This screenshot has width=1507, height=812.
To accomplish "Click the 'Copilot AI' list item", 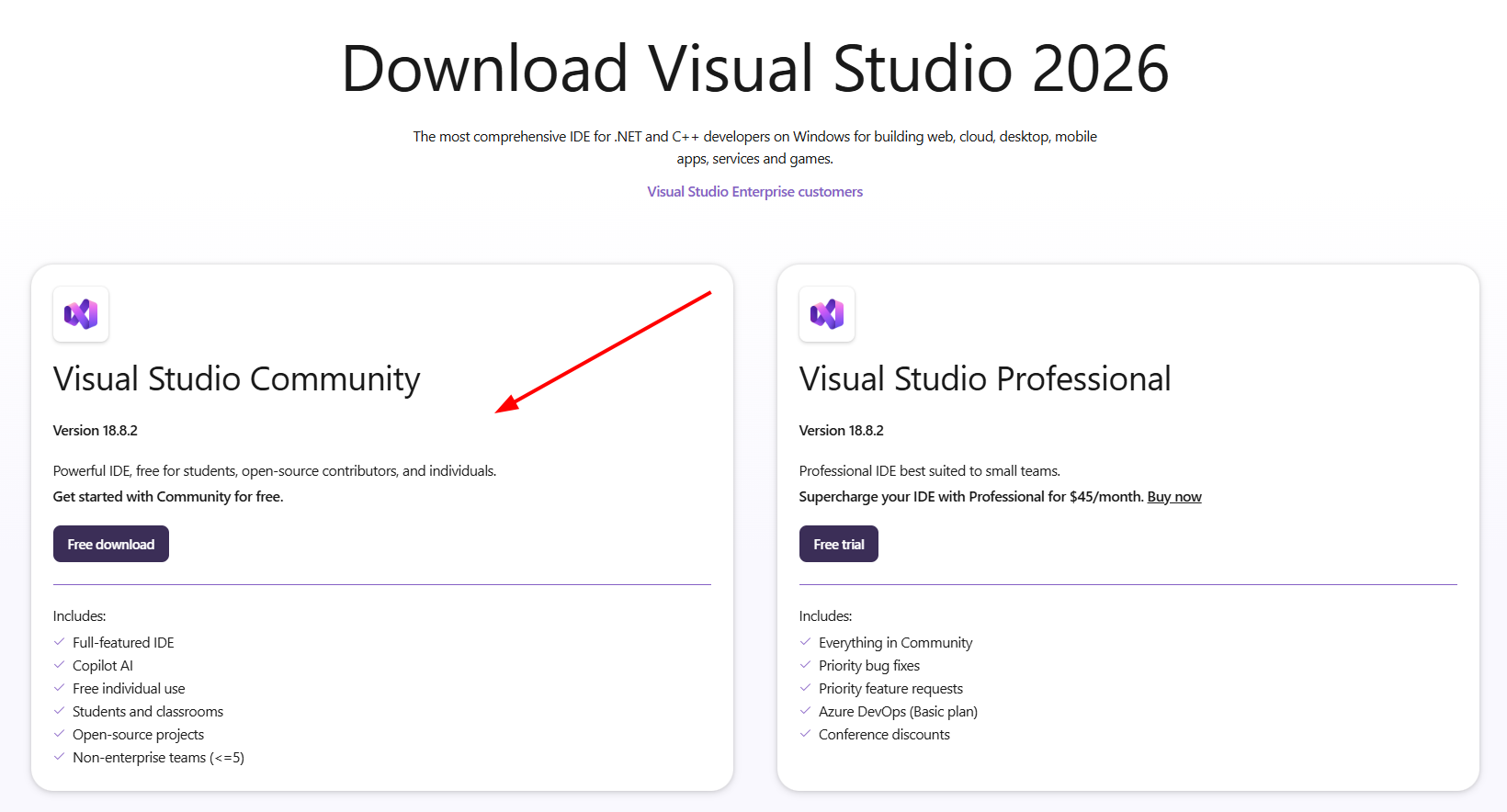I will click(x=103, y=666).
